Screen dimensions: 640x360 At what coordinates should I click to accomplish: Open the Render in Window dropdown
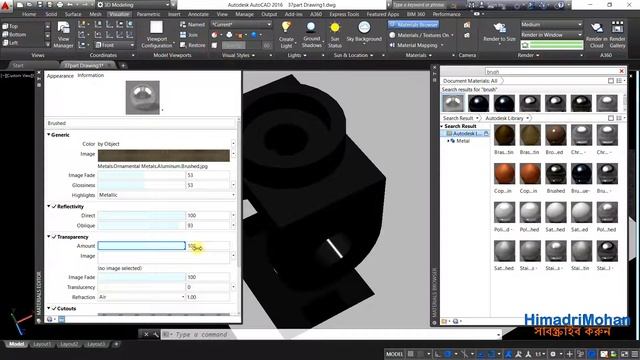(x=551, y=35)
